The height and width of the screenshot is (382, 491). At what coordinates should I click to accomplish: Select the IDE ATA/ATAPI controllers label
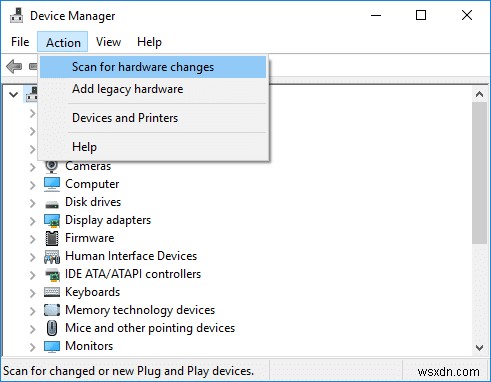(x=133, y=274)
